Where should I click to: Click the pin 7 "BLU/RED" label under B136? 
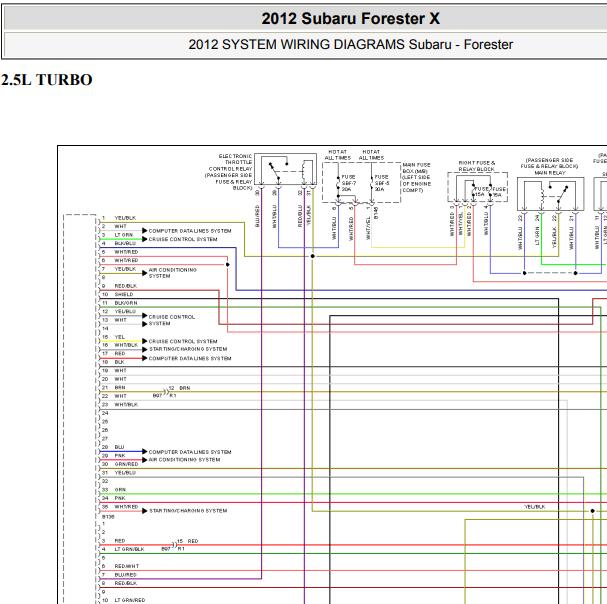click(125, 575)
